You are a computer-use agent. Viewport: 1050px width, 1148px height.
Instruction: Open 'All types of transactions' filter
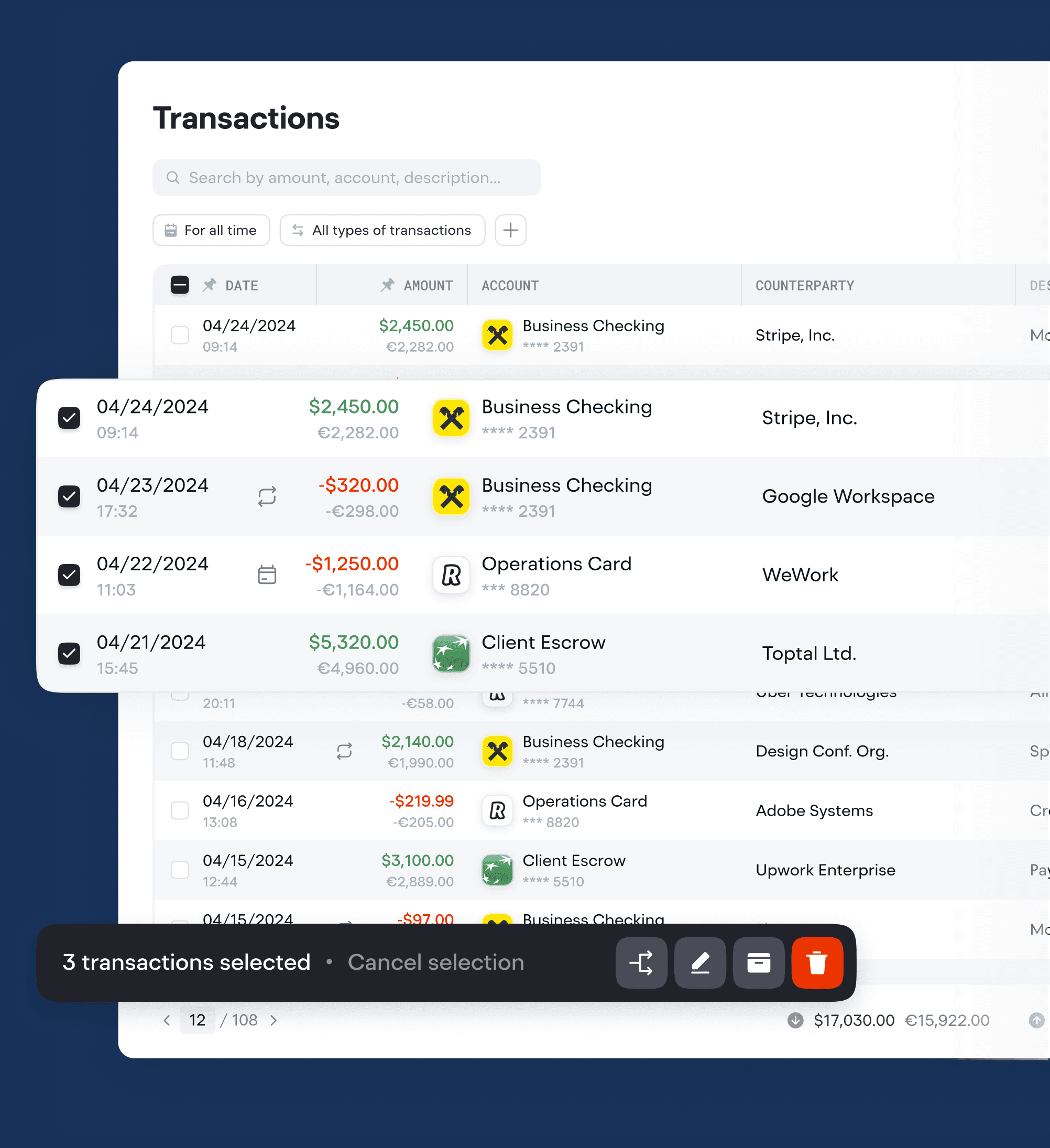tap(382, 230)
